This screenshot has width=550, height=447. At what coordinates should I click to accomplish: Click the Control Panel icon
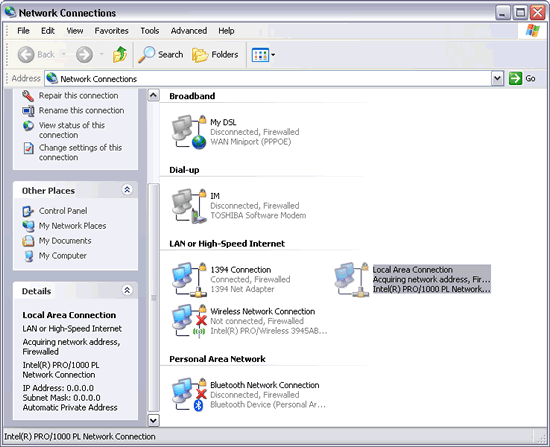click(28, 211)
